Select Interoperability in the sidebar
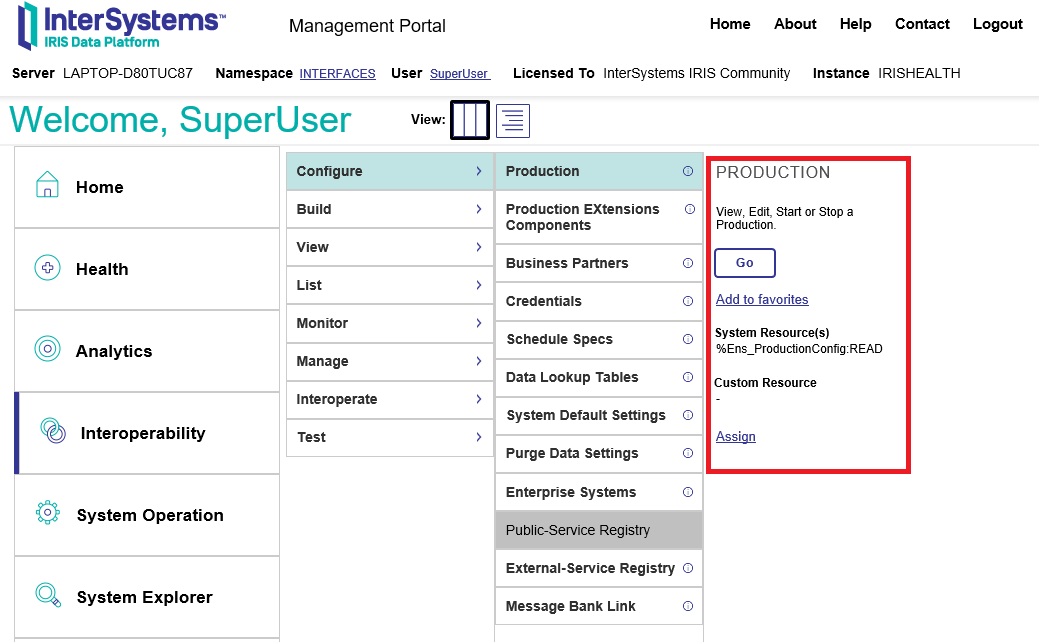The image size is (1039, 642). click(147, 433)
